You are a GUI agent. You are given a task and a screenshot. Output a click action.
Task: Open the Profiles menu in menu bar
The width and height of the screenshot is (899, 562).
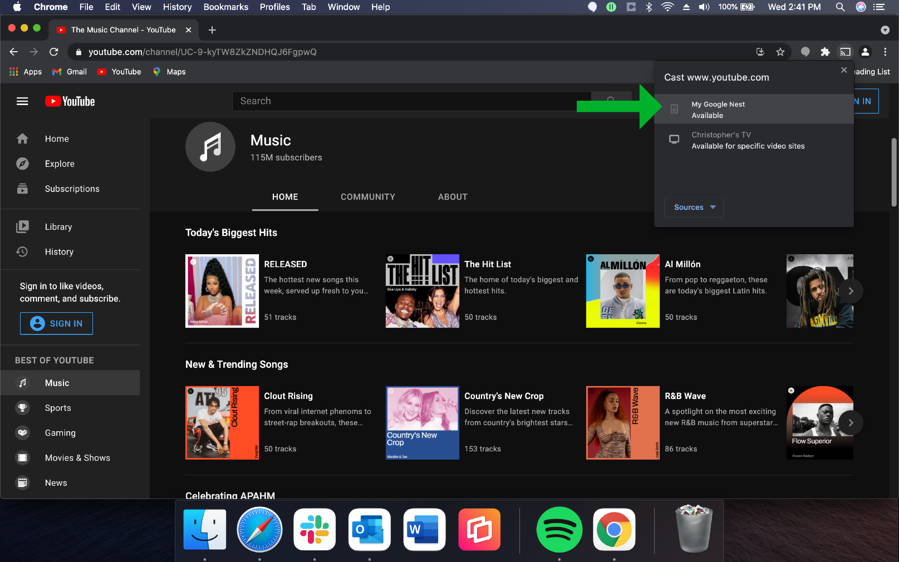click(274, 7)
